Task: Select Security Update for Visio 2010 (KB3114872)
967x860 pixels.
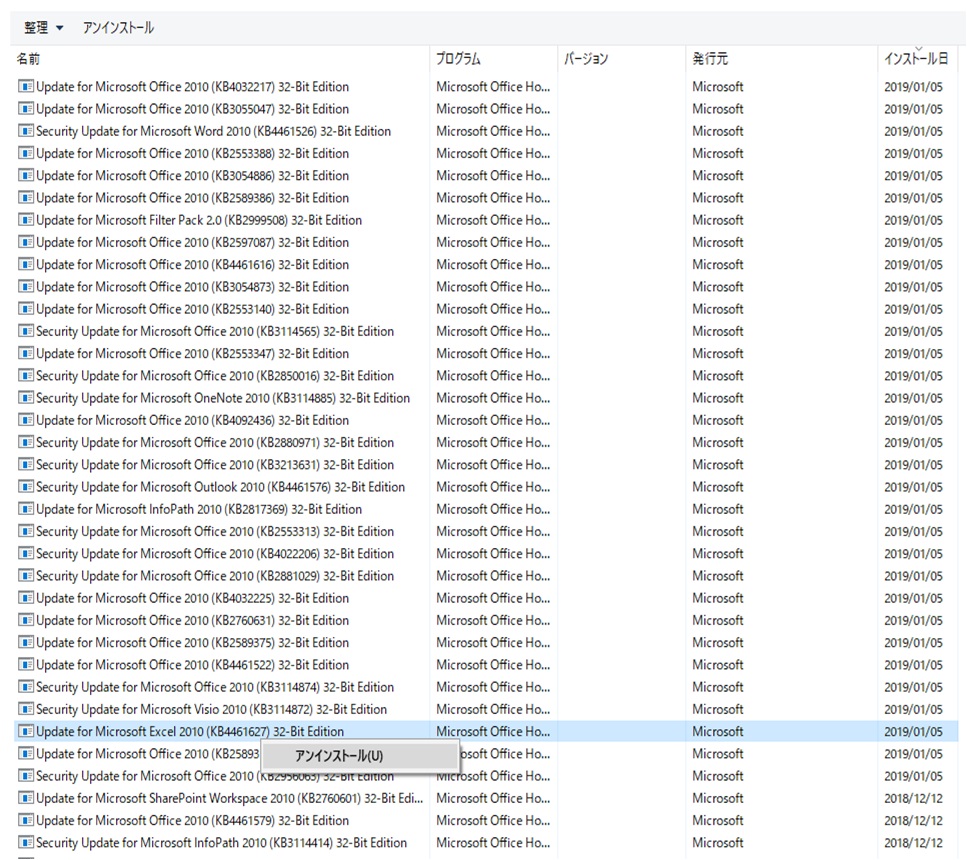Action: [212, 709]
